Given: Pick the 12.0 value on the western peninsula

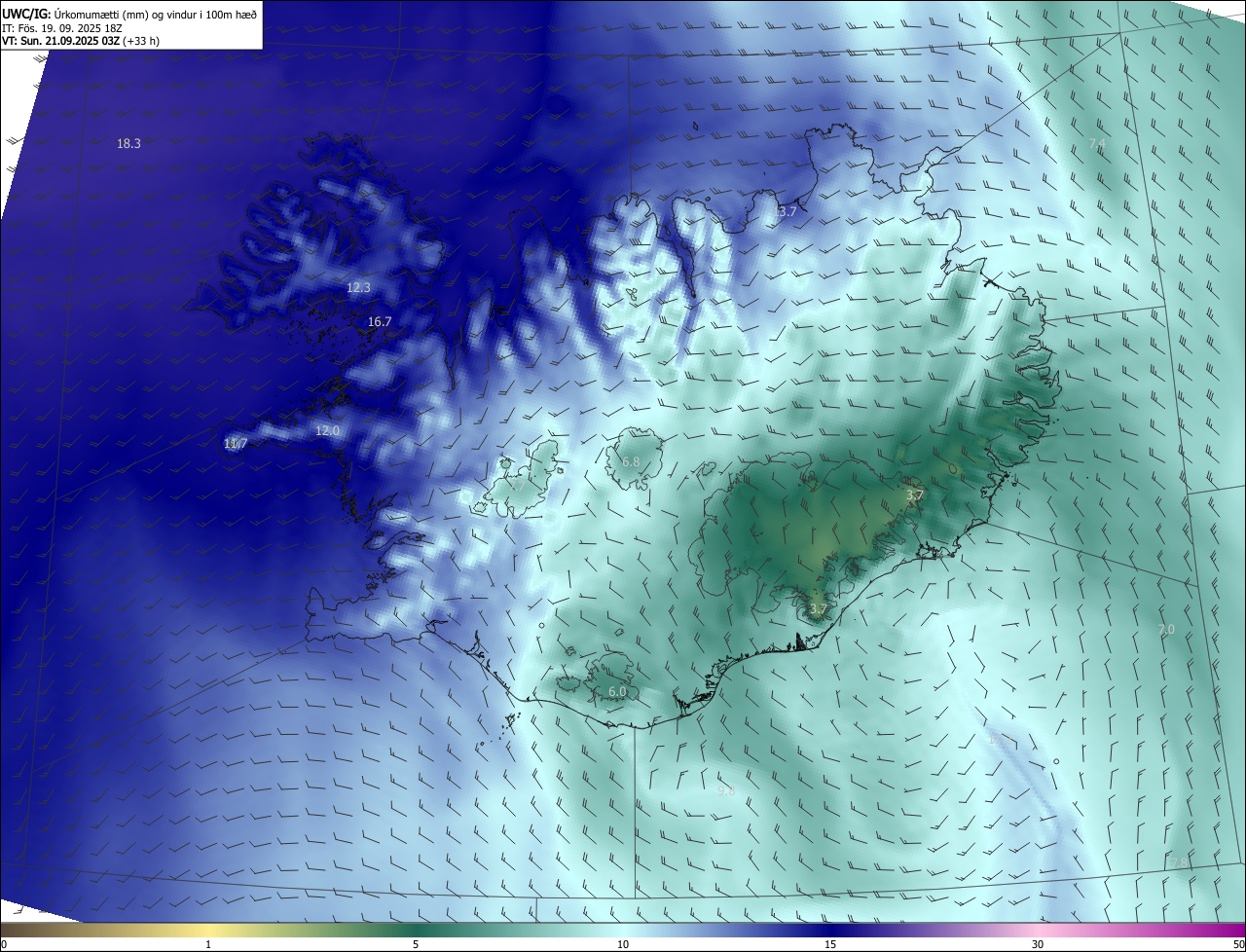Looking at the screenshot, I should tap(327, 431).
